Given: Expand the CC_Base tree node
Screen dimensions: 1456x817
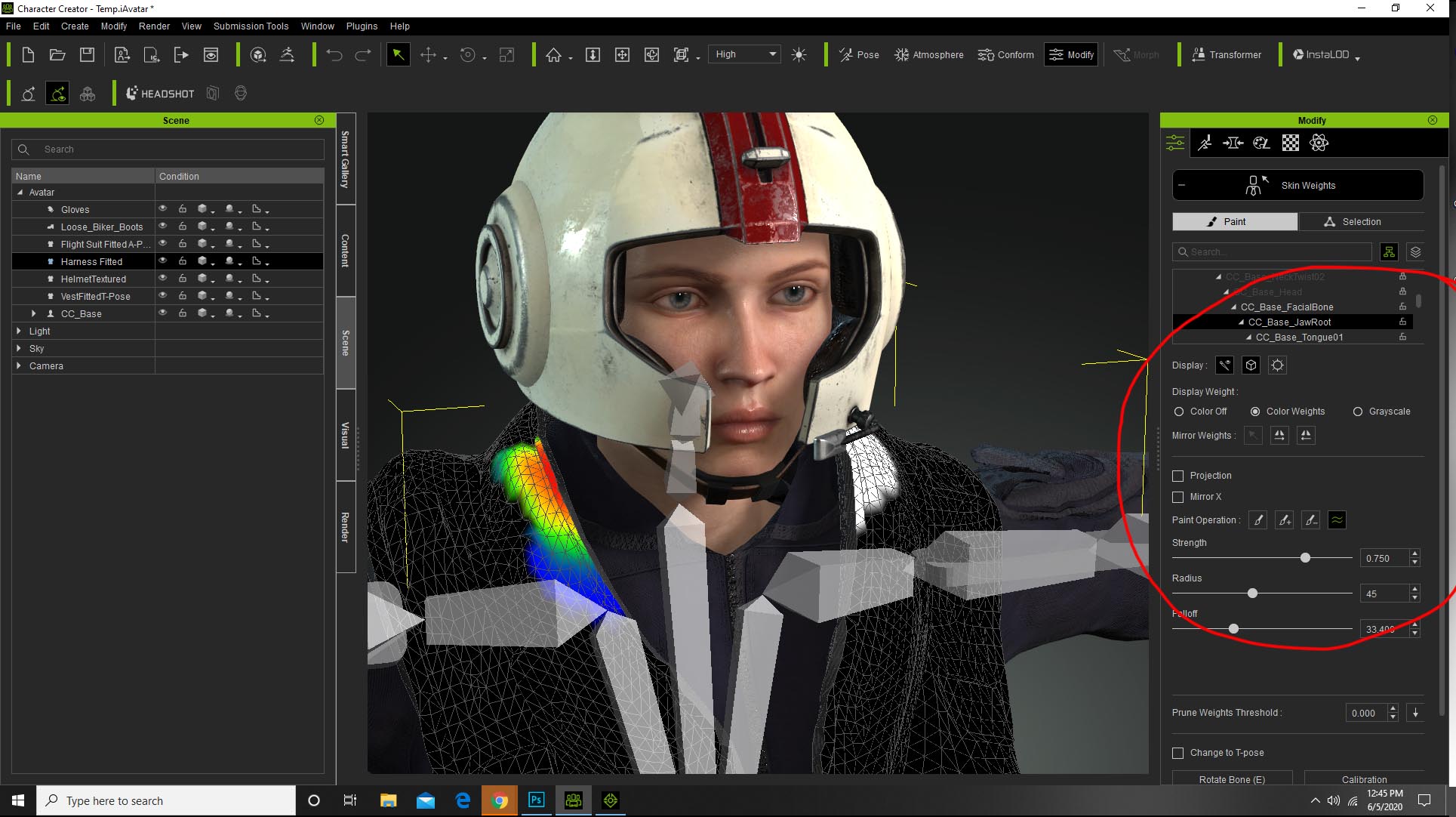Looking at the screenshot, I should click(x=33, y=313).
